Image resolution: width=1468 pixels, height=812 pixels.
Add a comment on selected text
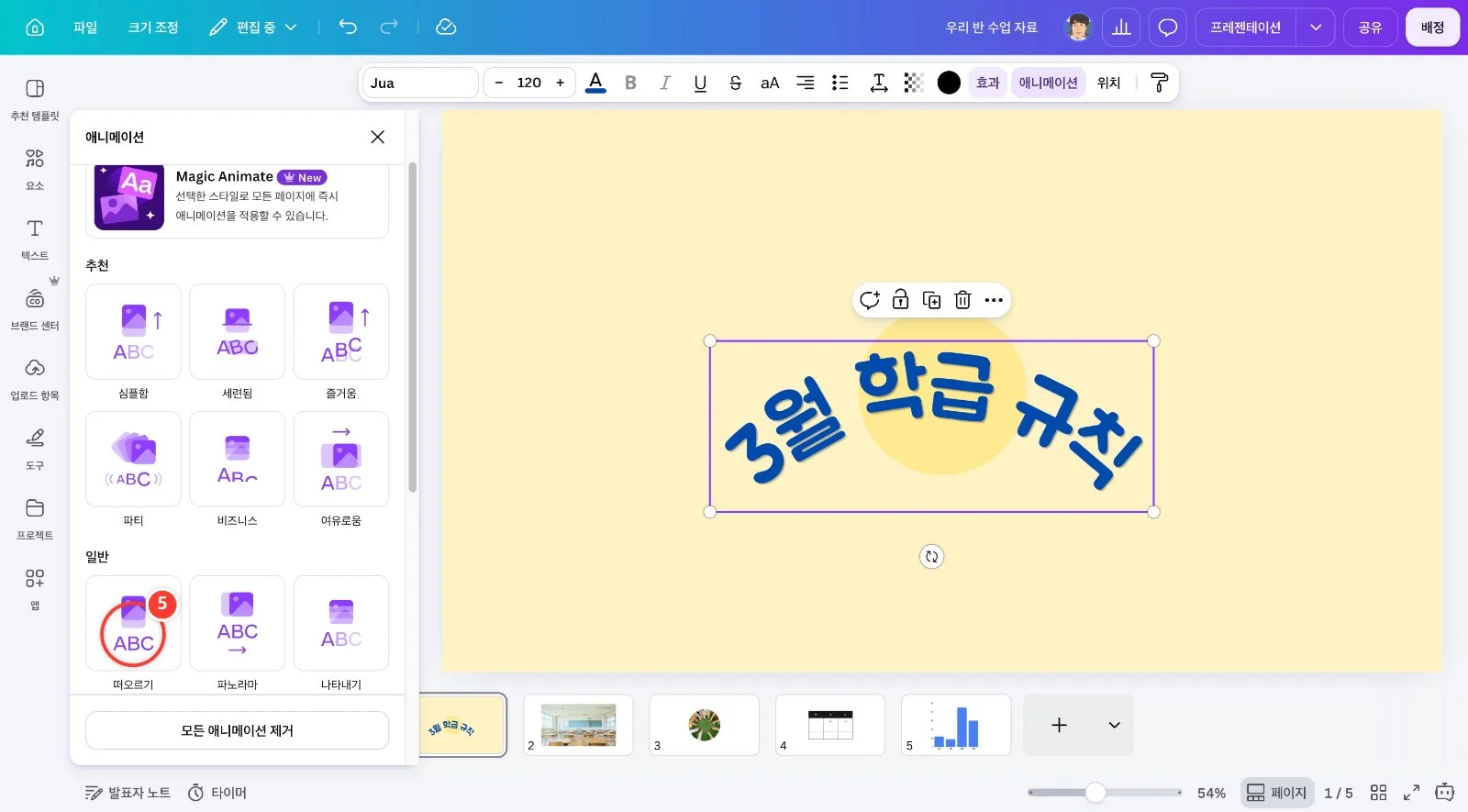coord(870,300)
